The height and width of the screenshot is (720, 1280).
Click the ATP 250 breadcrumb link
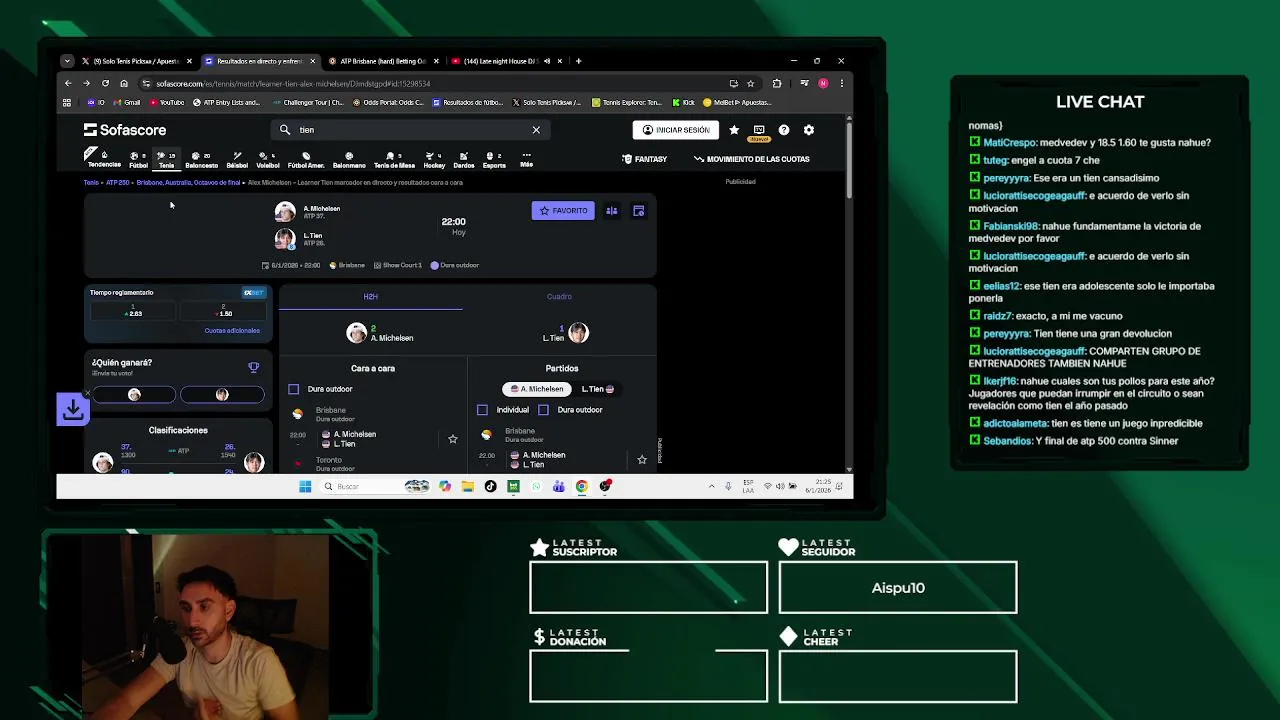click(x=117, y=183)
